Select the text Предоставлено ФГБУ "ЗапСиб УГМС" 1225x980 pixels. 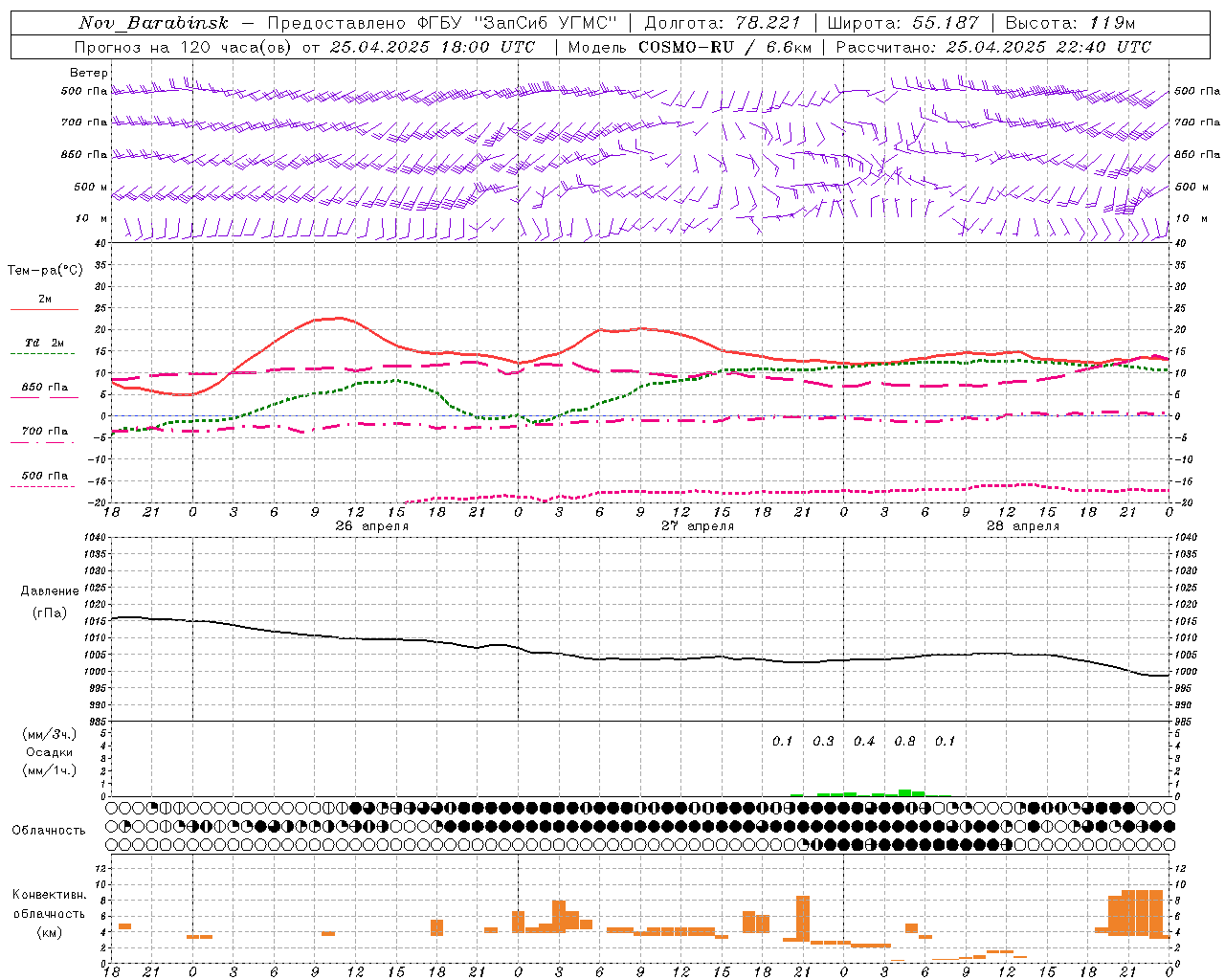pyautogui.click(x=443, y=23)
